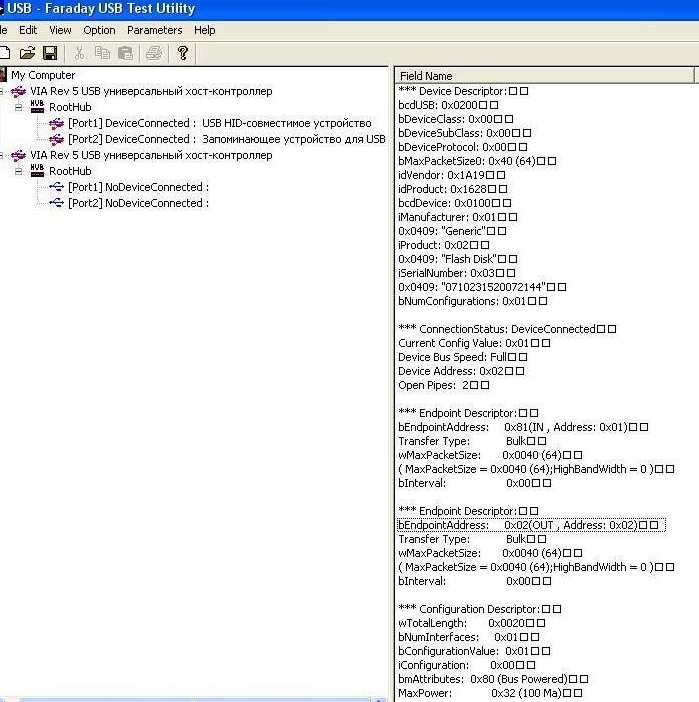
Task: Select the My Computer root node
Action: 43,75
